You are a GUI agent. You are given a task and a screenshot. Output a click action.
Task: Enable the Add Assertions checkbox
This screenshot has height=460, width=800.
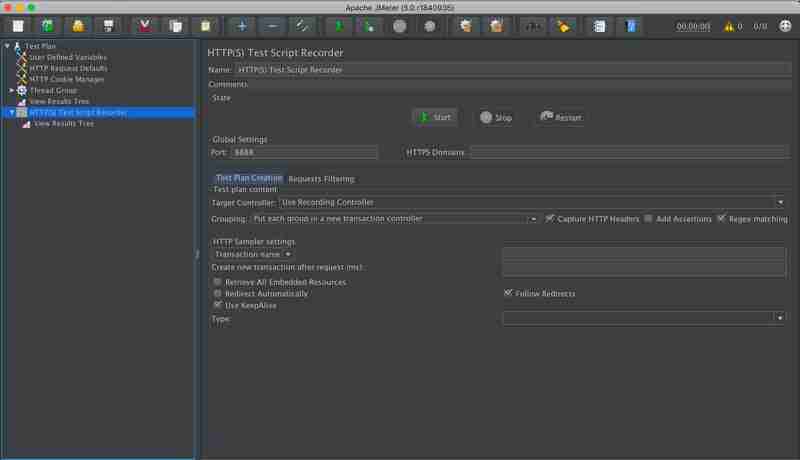click(649, 218)
